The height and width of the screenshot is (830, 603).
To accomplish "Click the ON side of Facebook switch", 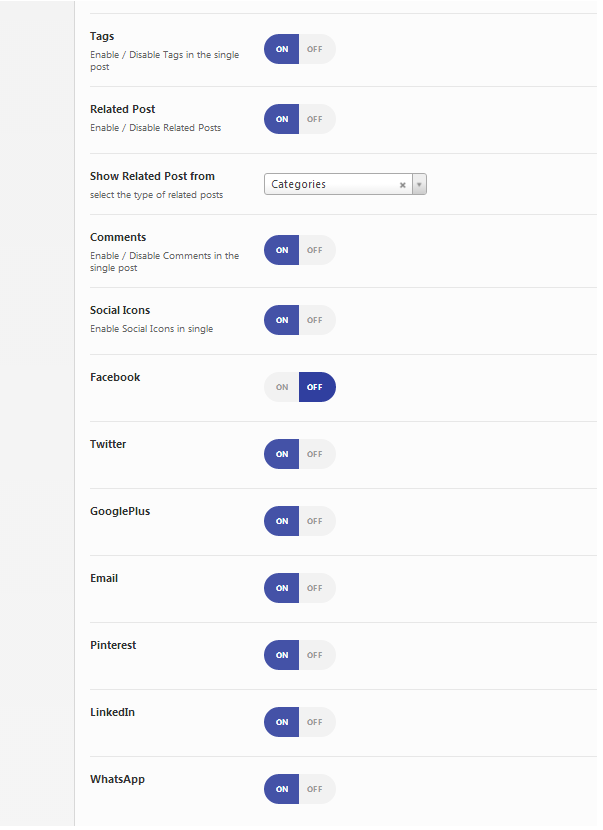I will point(282,387).
